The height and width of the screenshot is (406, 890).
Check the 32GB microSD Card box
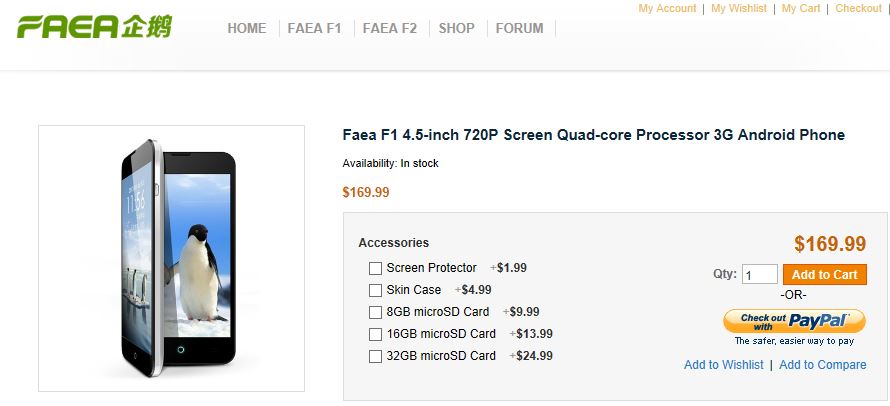click(376, 356)
